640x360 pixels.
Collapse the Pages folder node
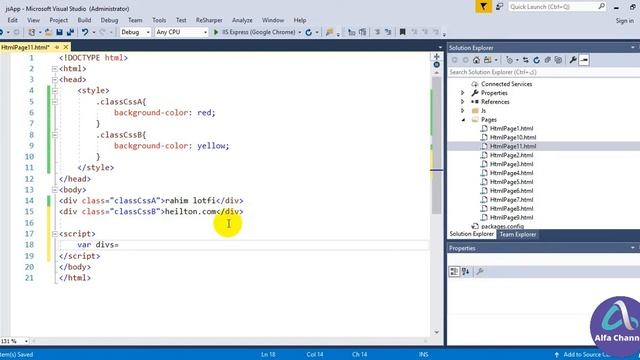pyautogui.click(x=463, y=120)
